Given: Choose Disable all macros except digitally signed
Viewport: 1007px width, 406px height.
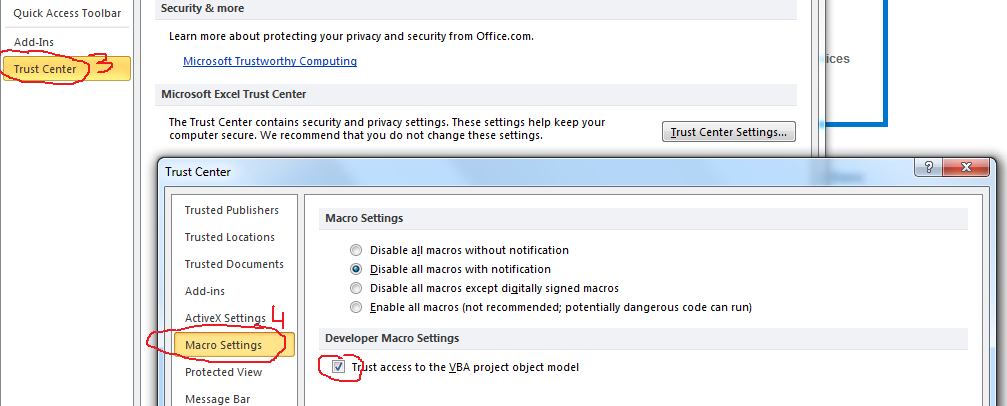Looking at the screenshot, I should coord(356,288).
